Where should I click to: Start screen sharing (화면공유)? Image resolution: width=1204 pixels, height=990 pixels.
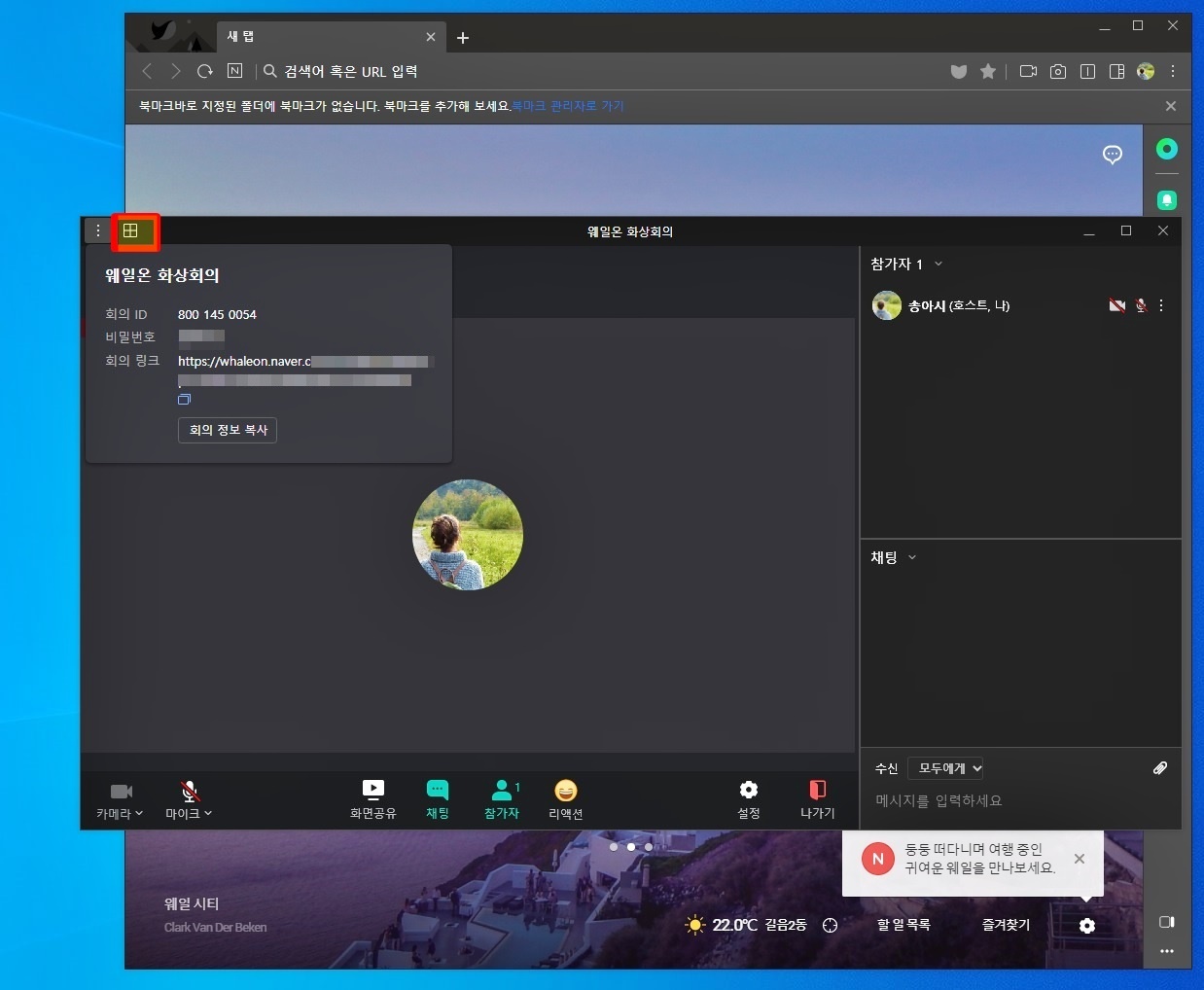(x=373, y=799)
